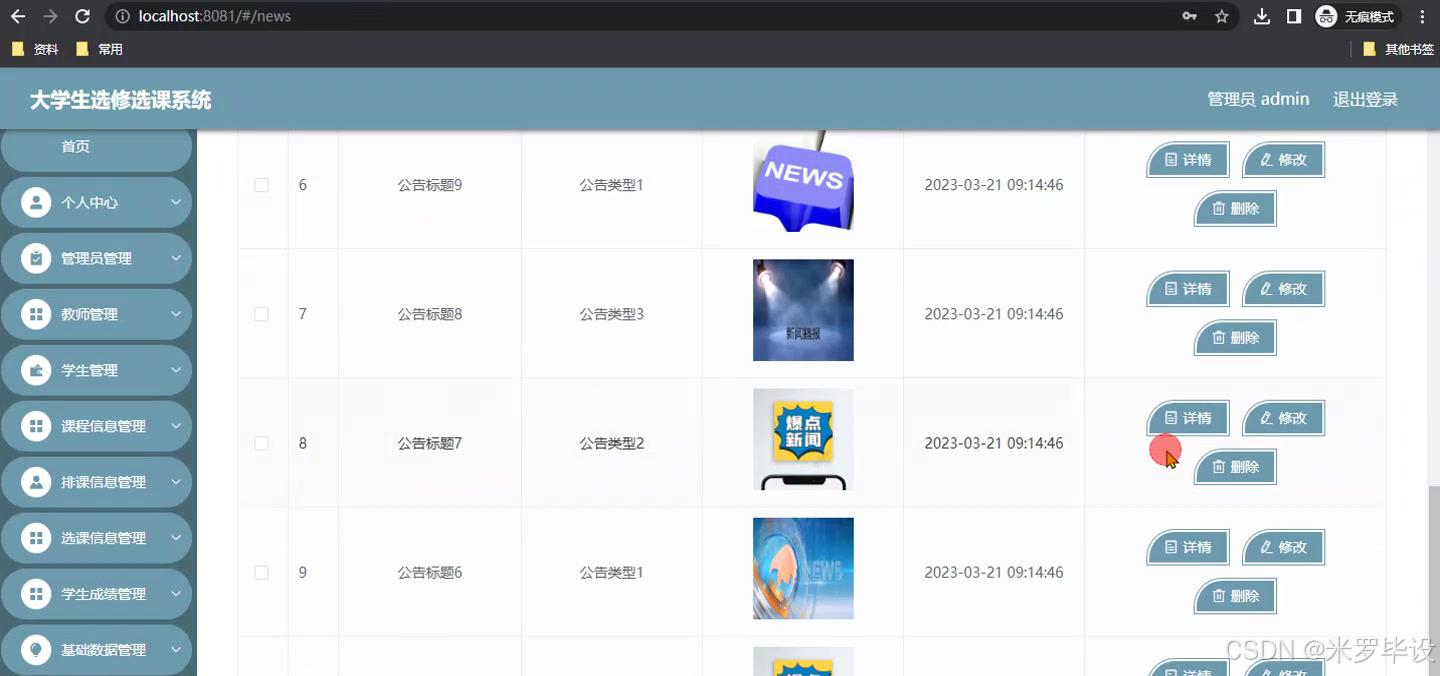Screen dimensions: 1440x676
Task: Expand 排课信息管理 menu chevron
Action: (175, 482)
